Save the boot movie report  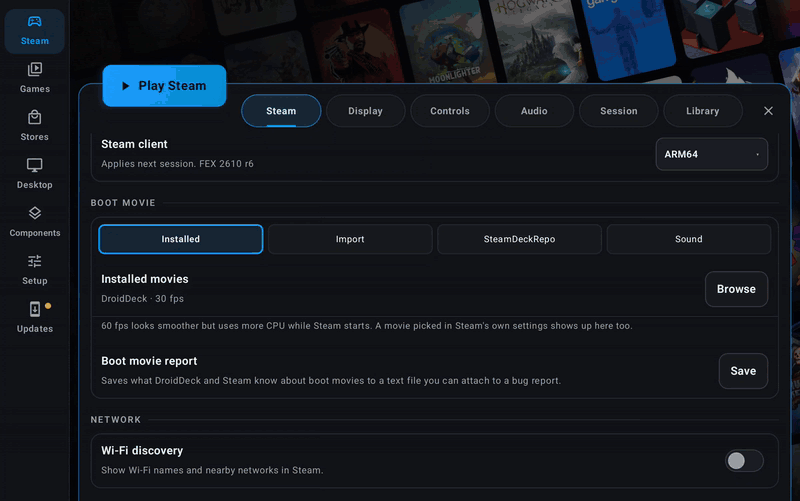[743, 371]
